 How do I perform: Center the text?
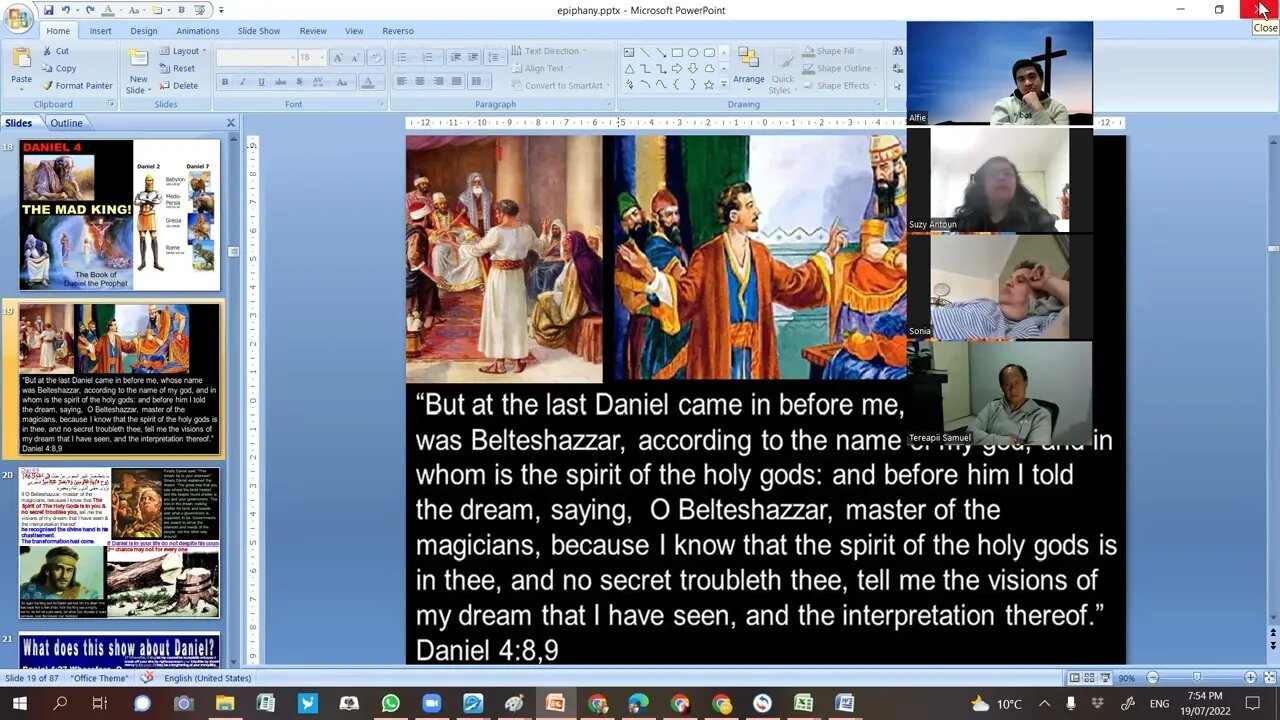click(x=420, y=82)
